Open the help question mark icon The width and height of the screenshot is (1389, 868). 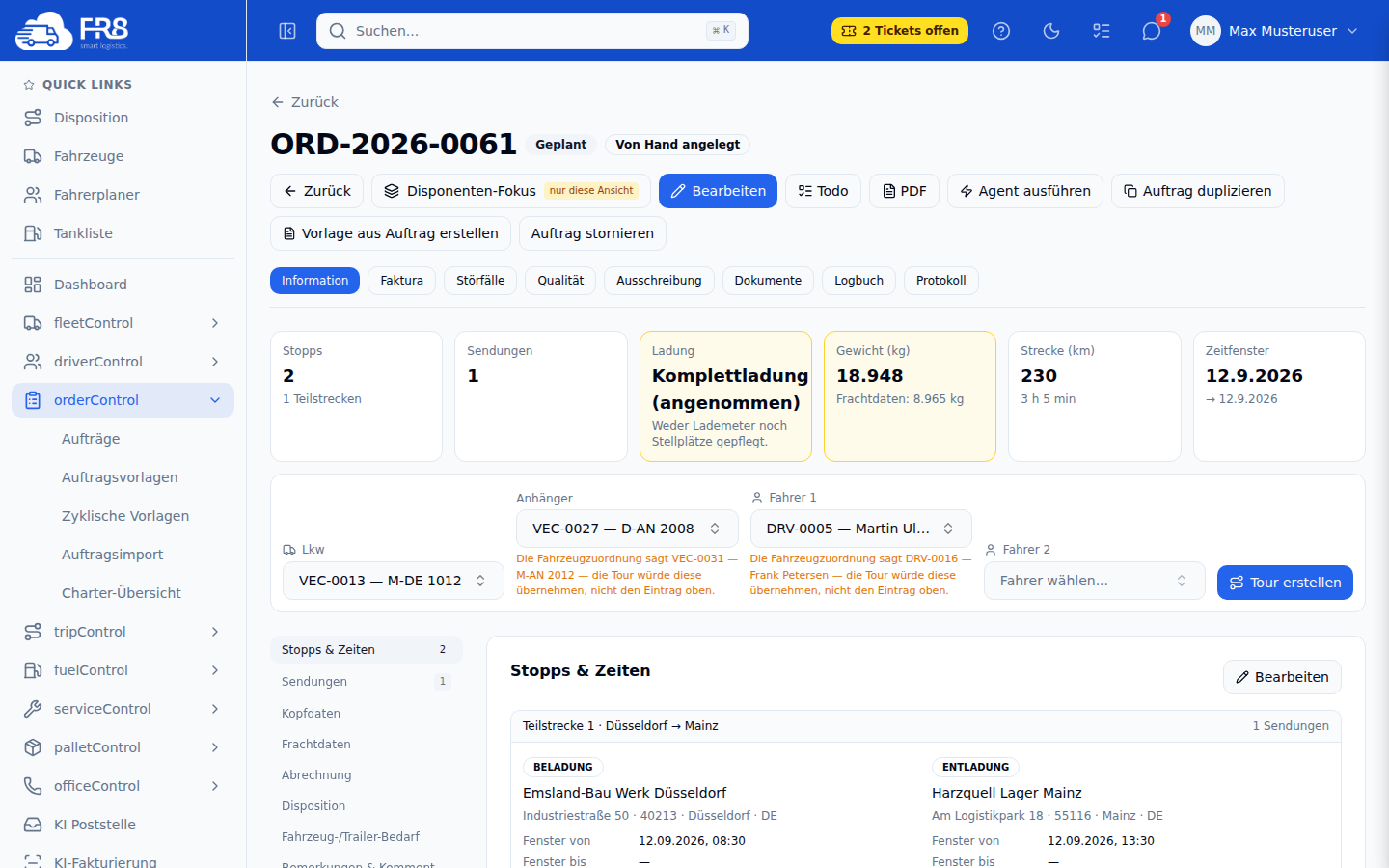[x=1001, y=31]
